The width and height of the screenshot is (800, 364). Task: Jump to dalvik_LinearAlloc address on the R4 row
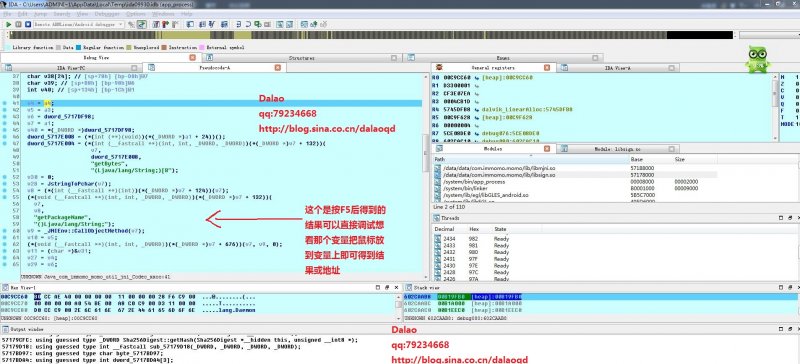527,109
